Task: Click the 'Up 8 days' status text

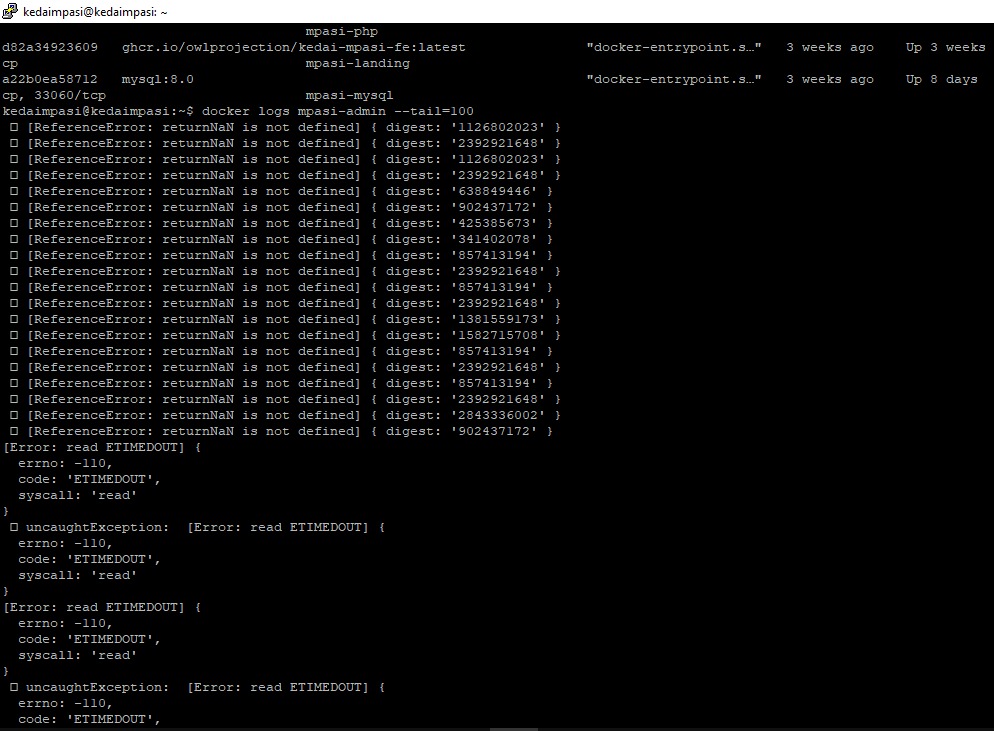Action: point(941,79)
